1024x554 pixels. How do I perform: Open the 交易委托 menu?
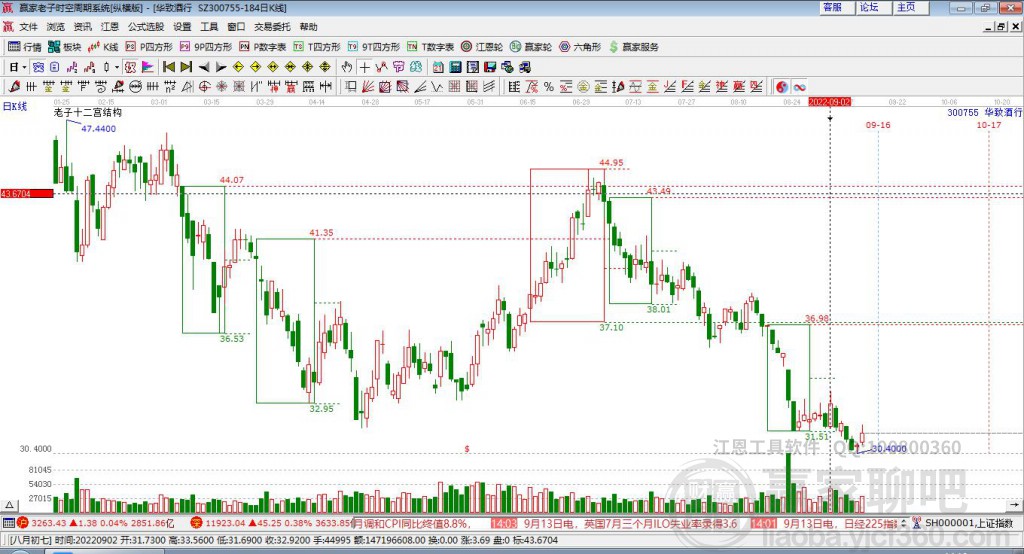[272, 27]
